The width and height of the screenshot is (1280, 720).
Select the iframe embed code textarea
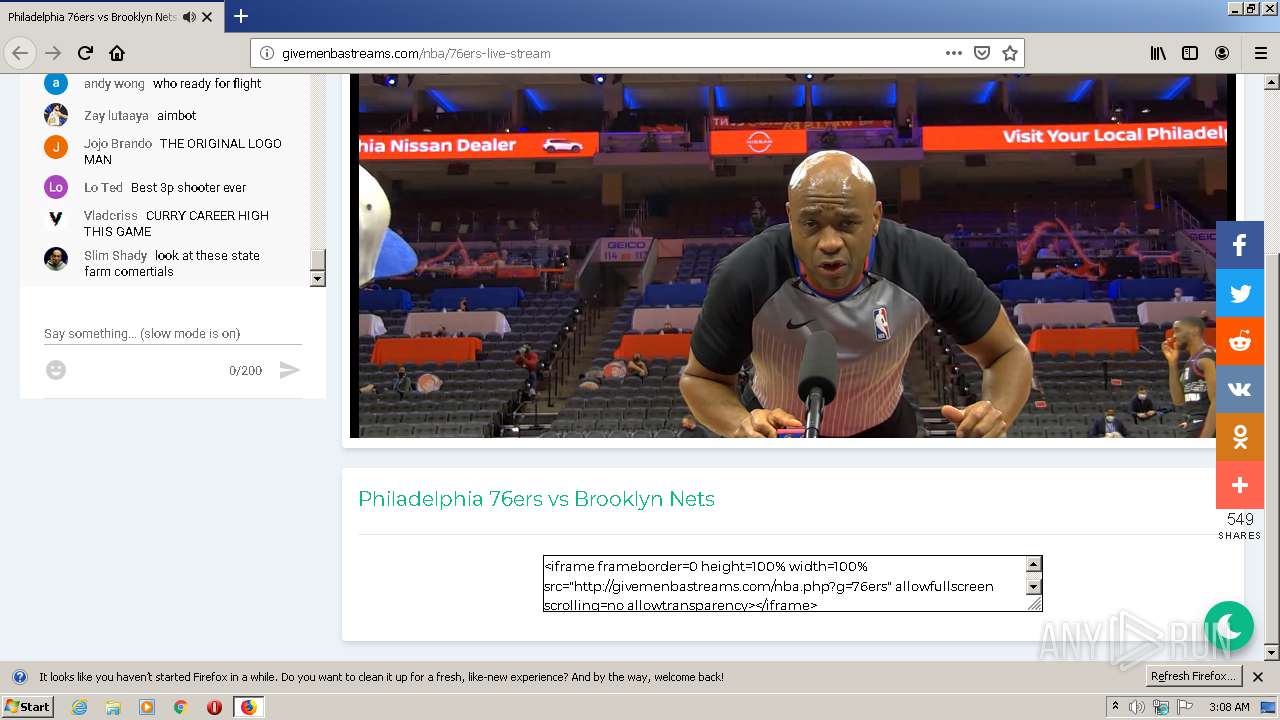(x=785, y=584)
